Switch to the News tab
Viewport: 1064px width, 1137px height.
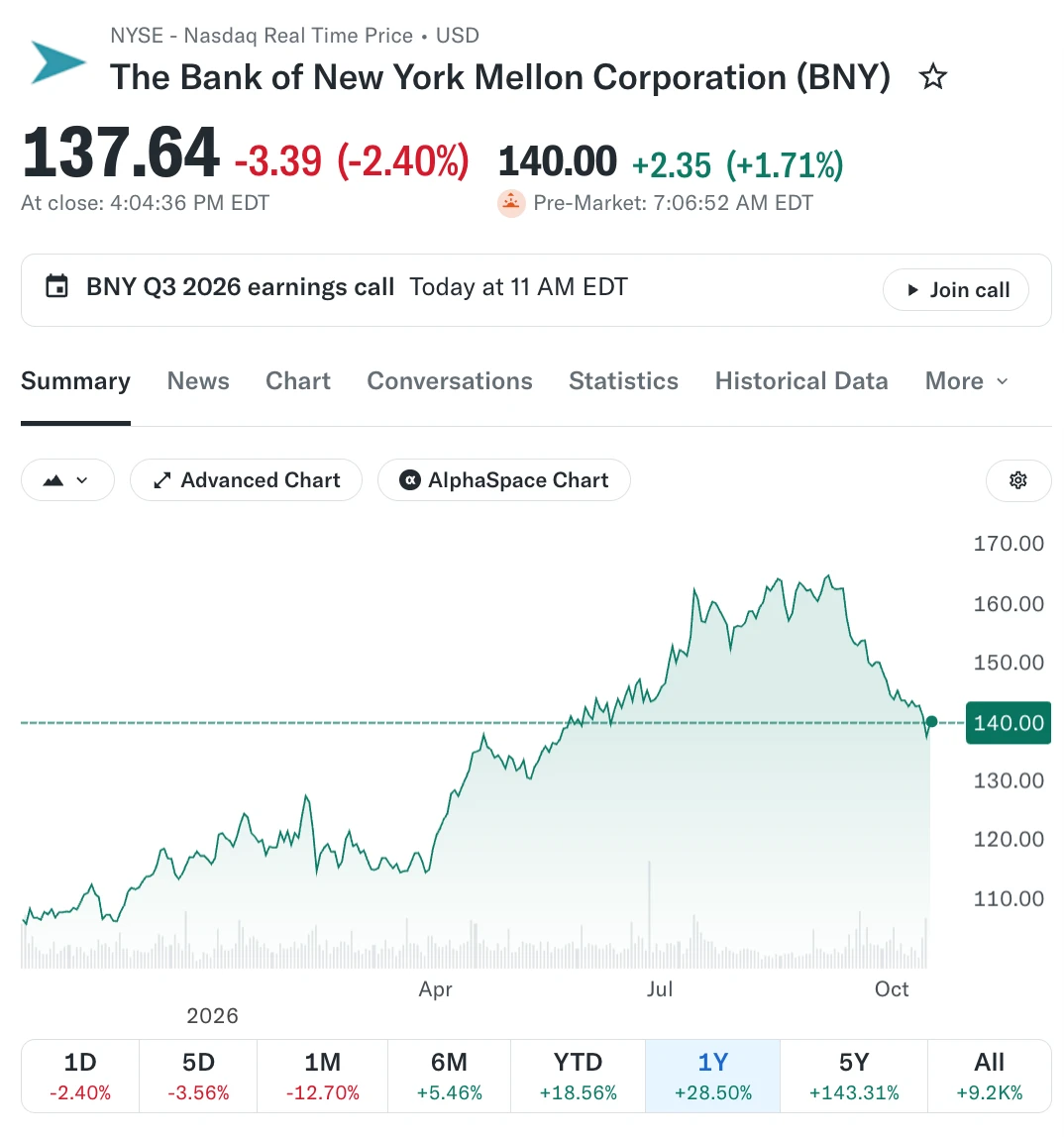(x=198, y=380)
